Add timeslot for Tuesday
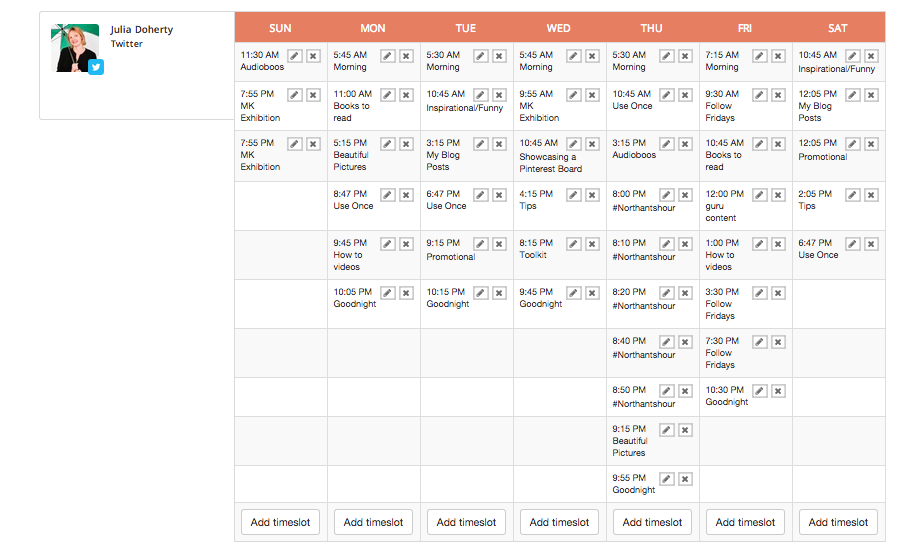The height and width of the screenshot is (553, 911). (467, 522)
